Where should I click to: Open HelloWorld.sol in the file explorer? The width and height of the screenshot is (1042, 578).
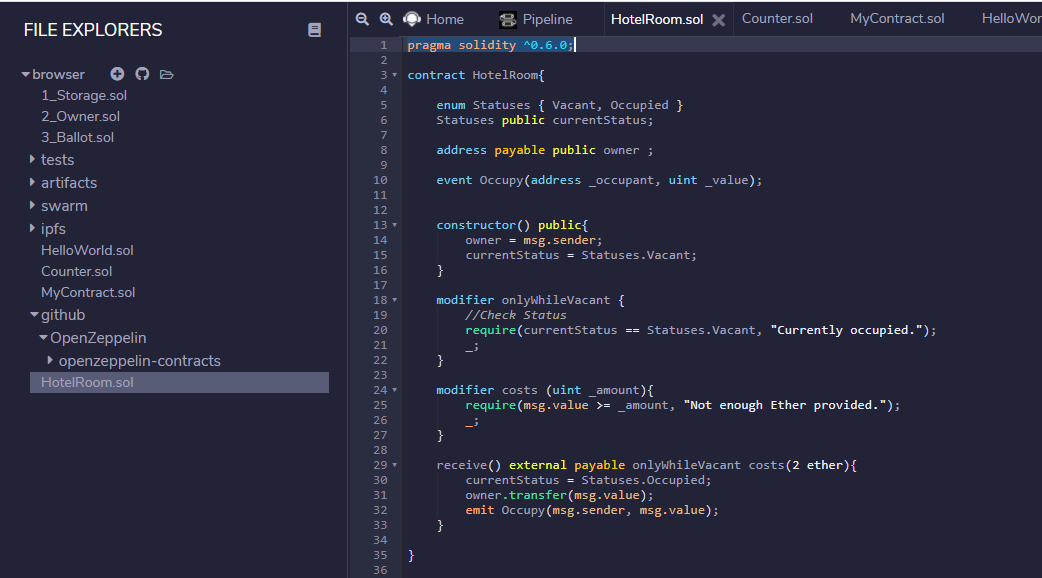click(87, 250)
